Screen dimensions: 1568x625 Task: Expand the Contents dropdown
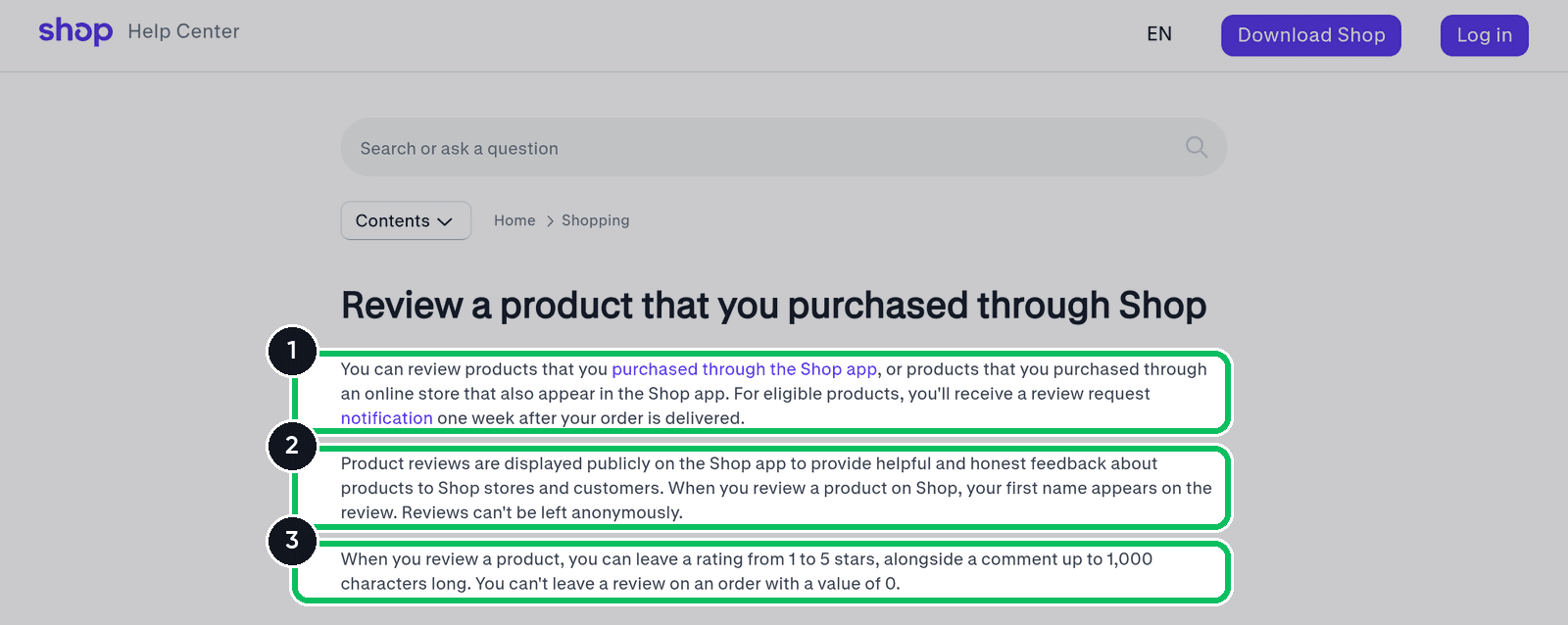tap(406, 220)
